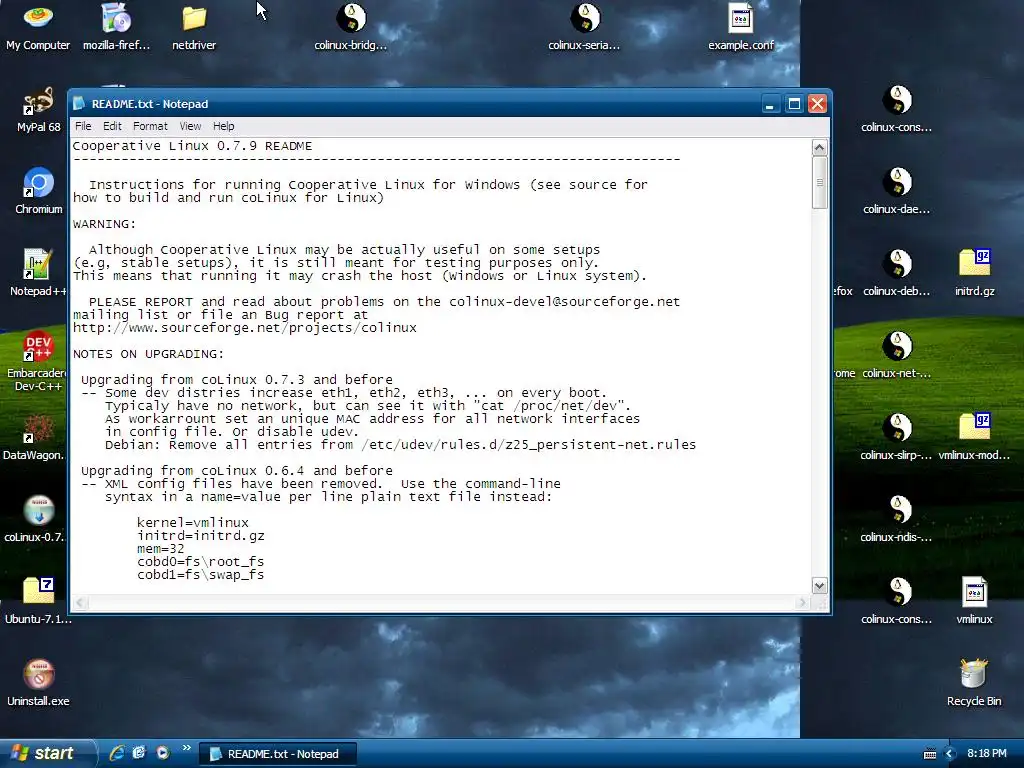Image resolution: width=1024 pixels, height=768 pixels.
Task: Click the 'WARNING:' line in the text
Action: [104, 224]
